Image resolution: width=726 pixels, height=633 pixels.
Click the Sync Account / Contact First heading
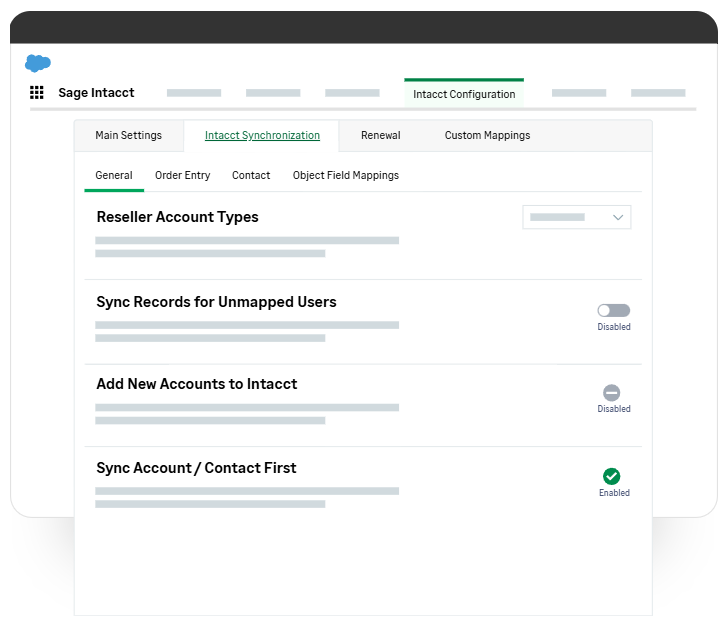[x=196, y=468]
